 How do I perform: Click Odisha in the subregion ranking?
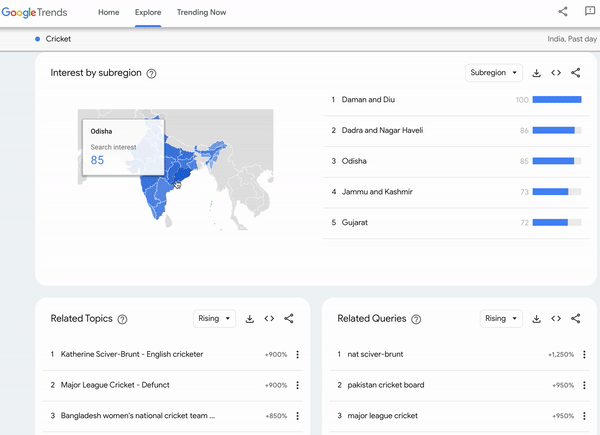456,161
